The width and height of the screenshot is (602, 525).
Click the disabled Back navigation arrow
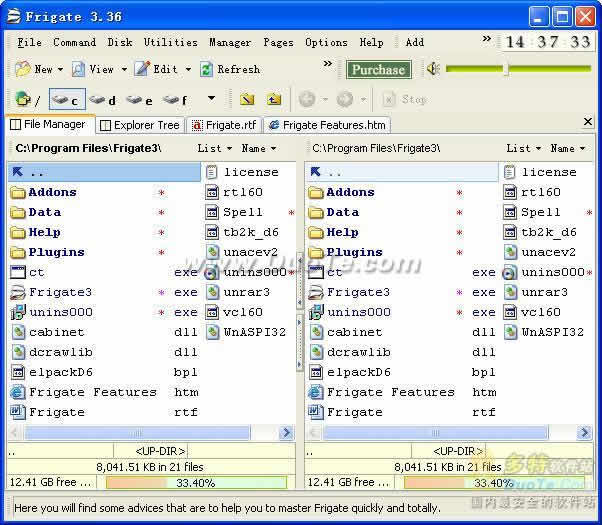click(307, 99)
